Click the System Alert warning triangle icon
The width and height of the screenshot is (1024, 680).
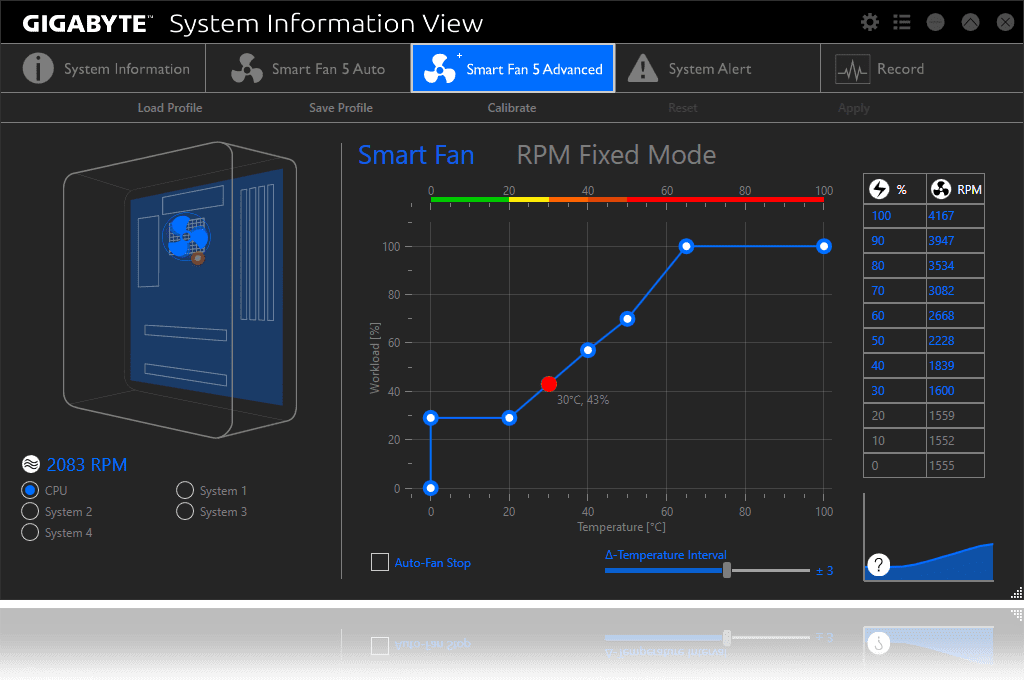[643, 69]
